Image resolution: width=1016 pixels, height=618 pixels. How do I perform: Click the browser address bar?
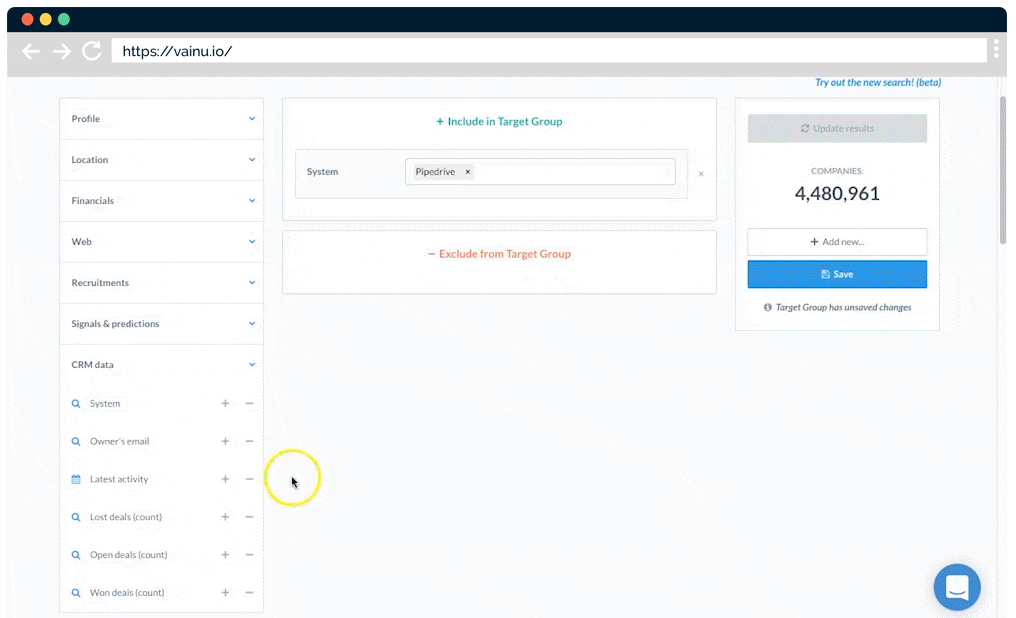548,51
